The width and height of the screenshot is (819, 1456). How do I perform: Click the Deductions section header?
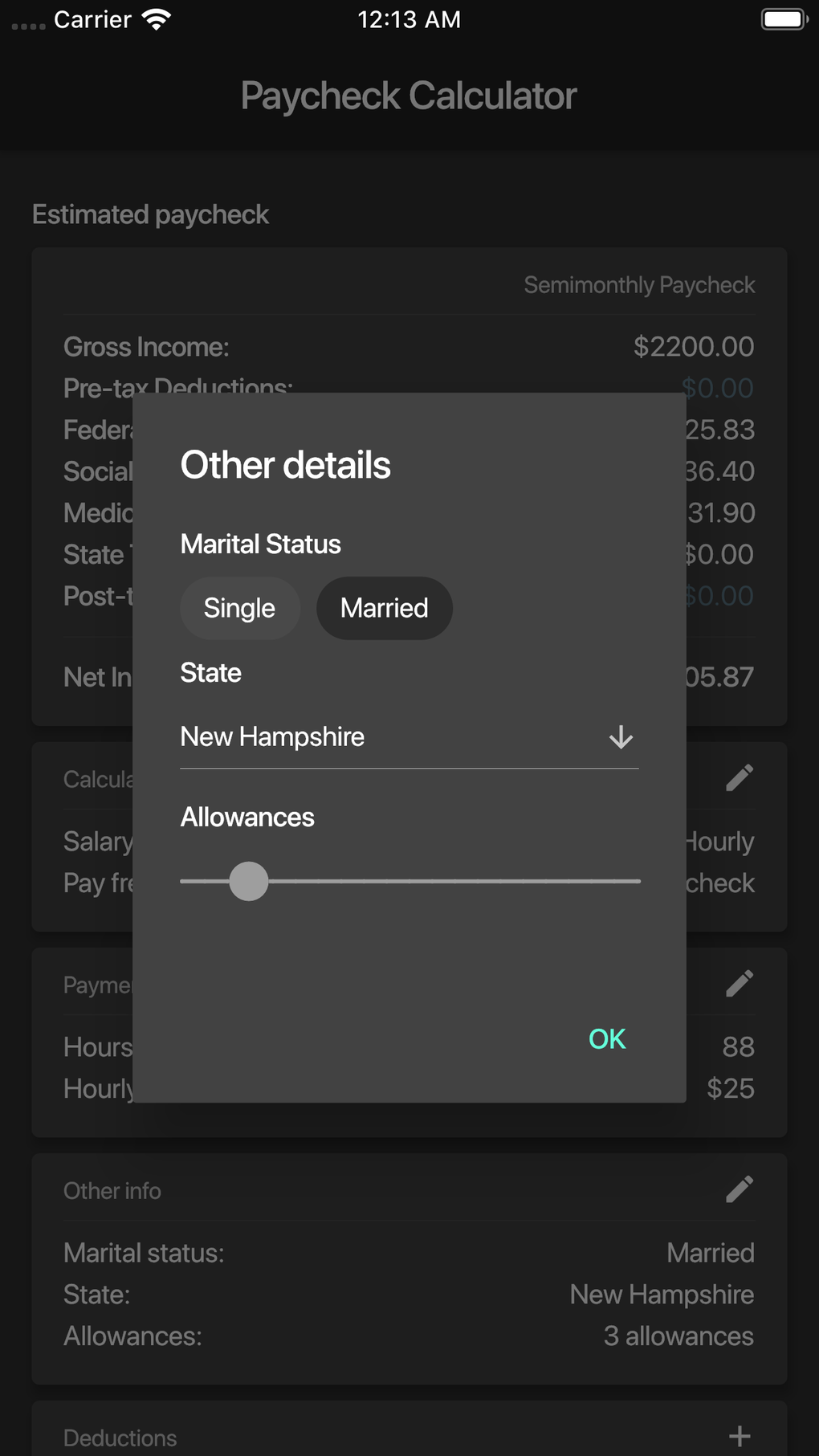[120, 1438]
